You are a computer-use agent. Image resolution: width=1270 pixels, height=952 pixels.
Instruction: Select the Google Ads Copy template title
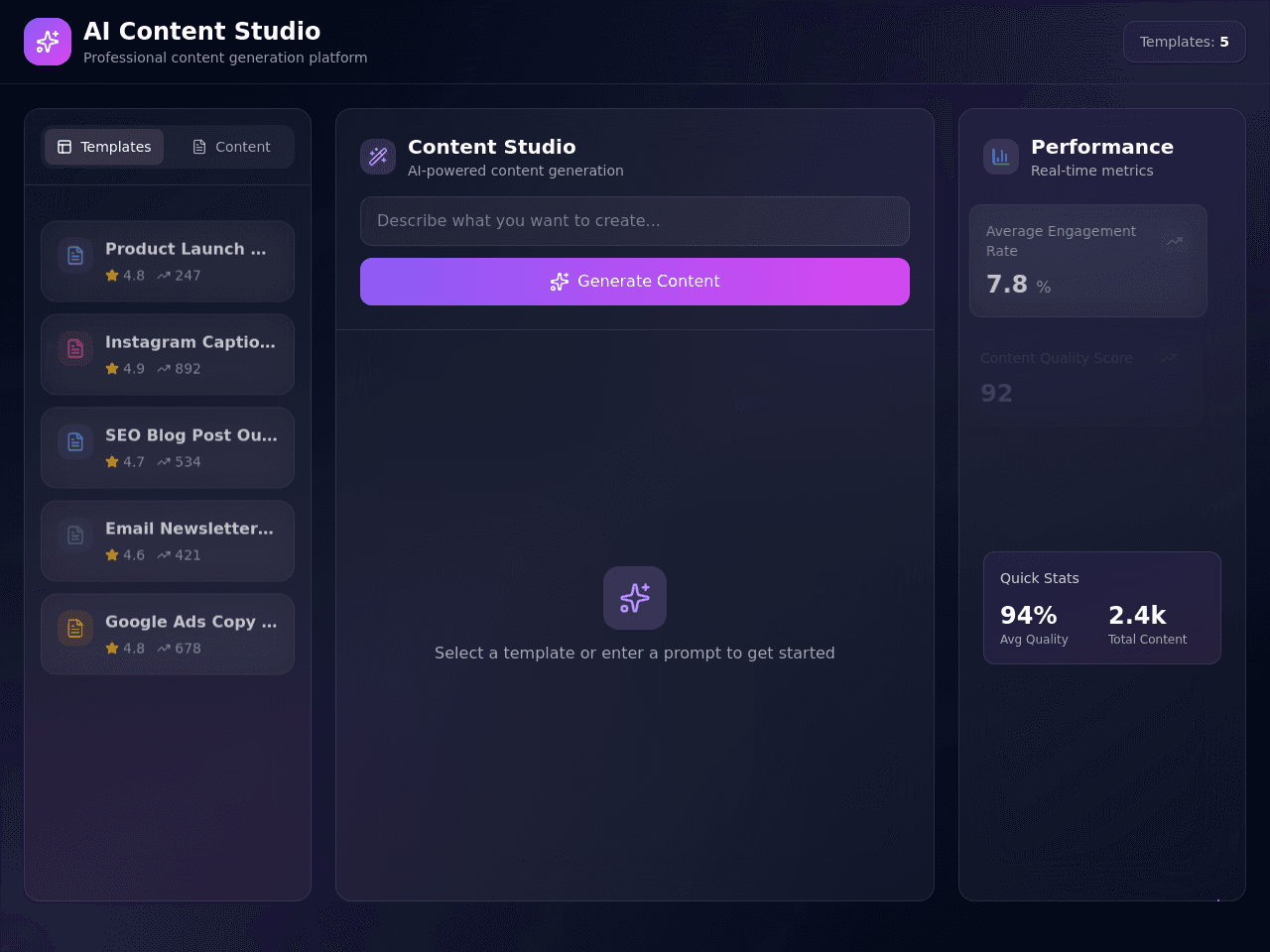[x=191, y=622]
